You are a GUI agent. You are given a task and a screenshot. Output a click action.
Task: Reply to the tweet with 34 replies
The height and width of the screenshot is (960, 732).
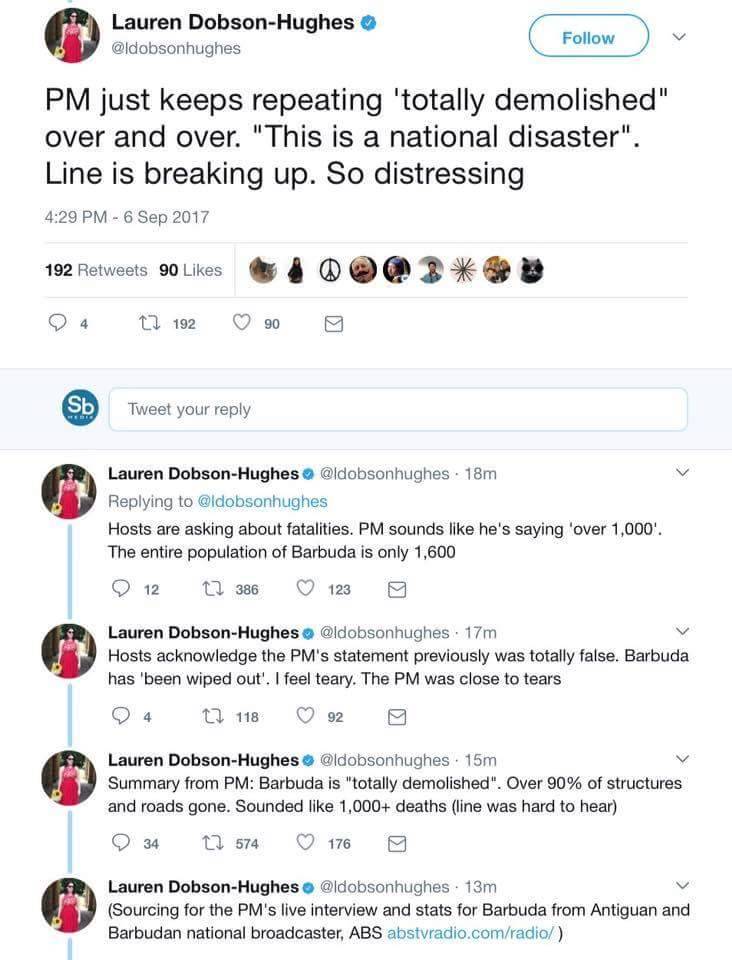[x=122, y=843]
